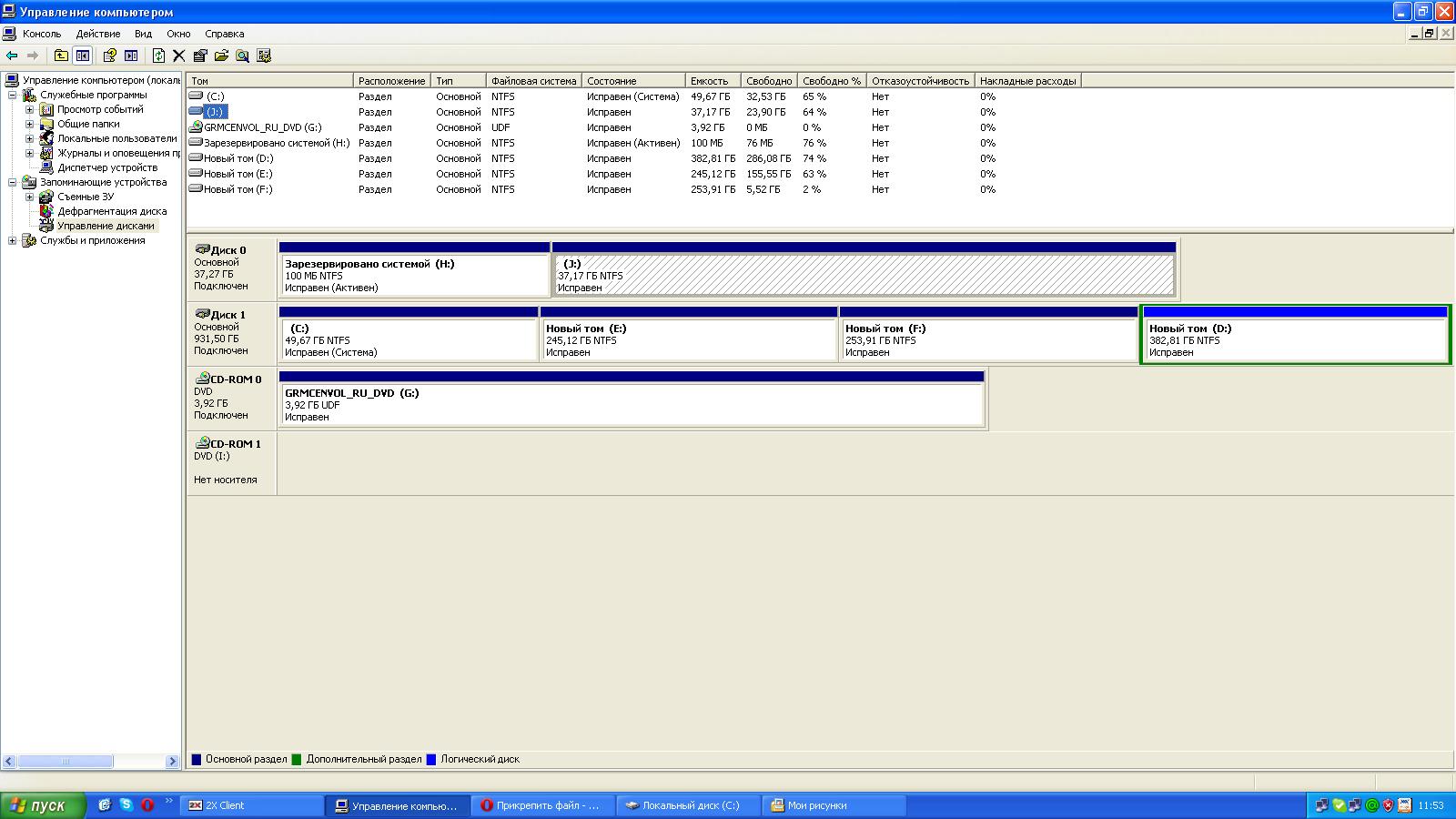
Task: Select Дефрагментация диска in the tree
Action: (112, 211)
